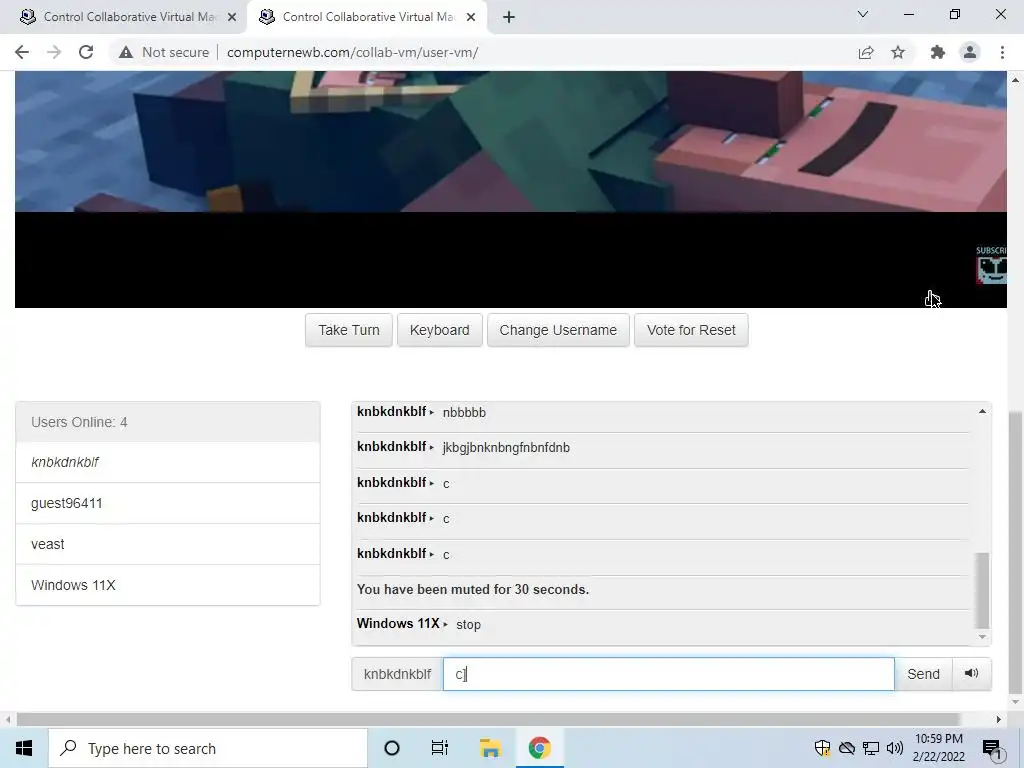Screen dimensions: 1024x768
Task: Open Task View on taskbar
Action: 440,748
